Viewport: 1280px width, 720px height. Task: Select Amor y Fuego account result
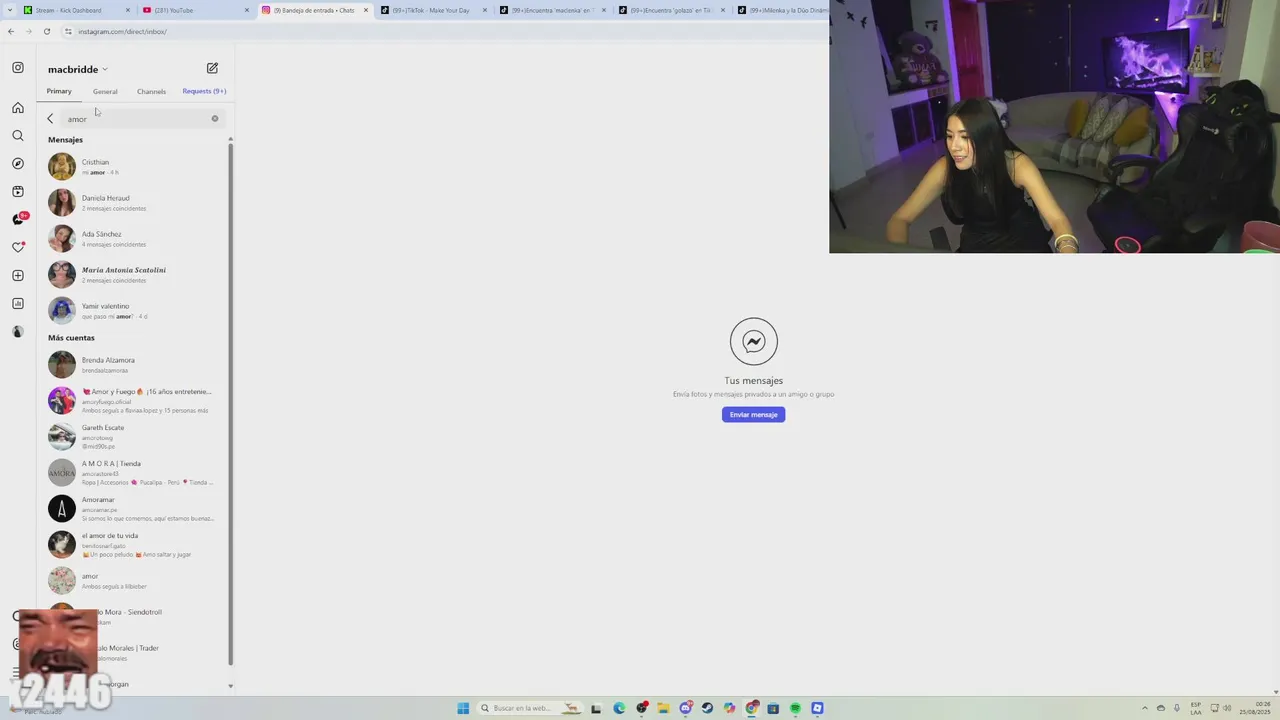tap(135, 401)
